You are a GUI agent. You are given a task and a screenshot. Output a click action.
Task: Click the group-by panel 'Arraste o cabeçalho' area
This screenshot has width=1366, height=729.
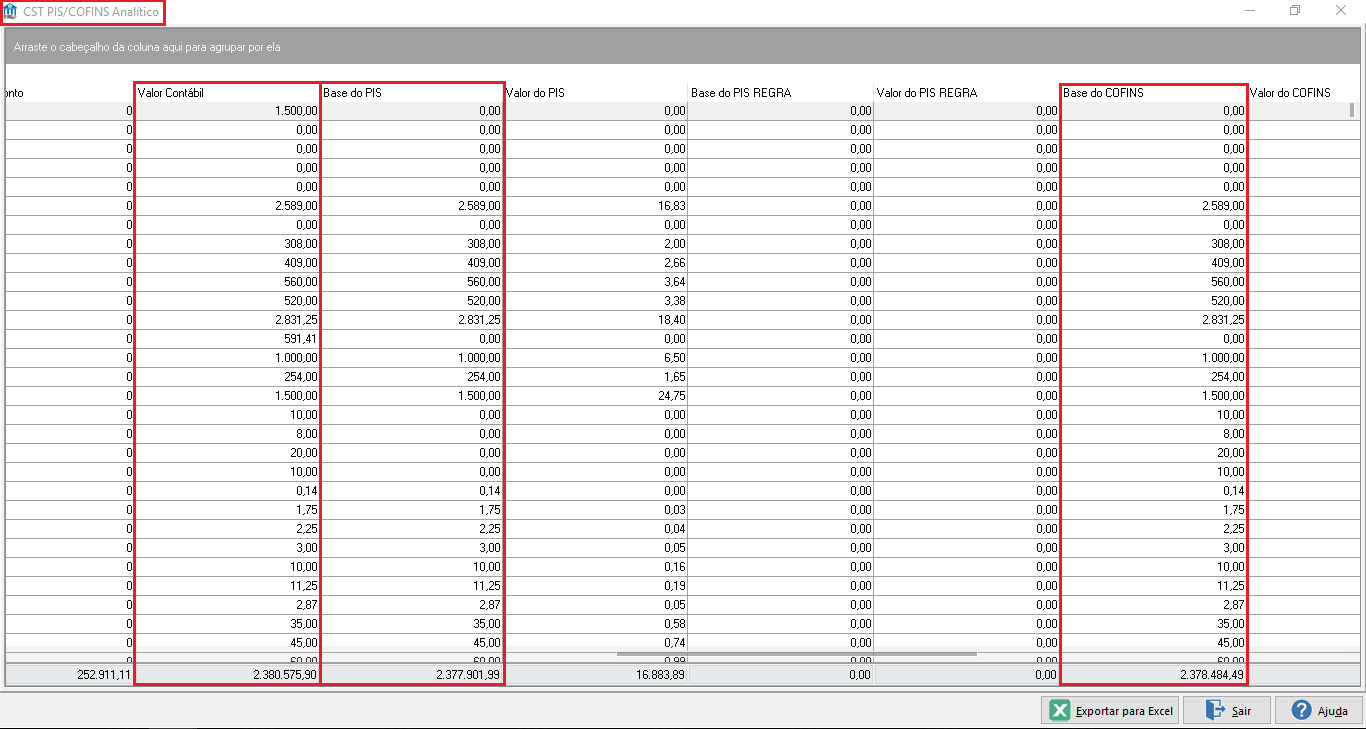pos(683,46)
